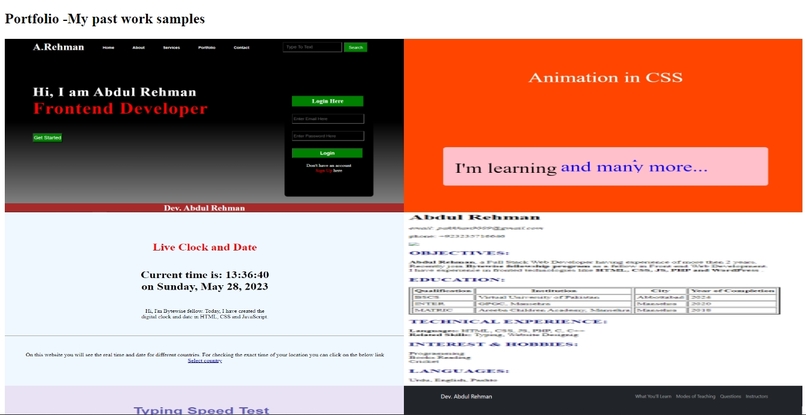Click the broken image icon in the resume
806x415 pixels.
click(x=414, y=244)
